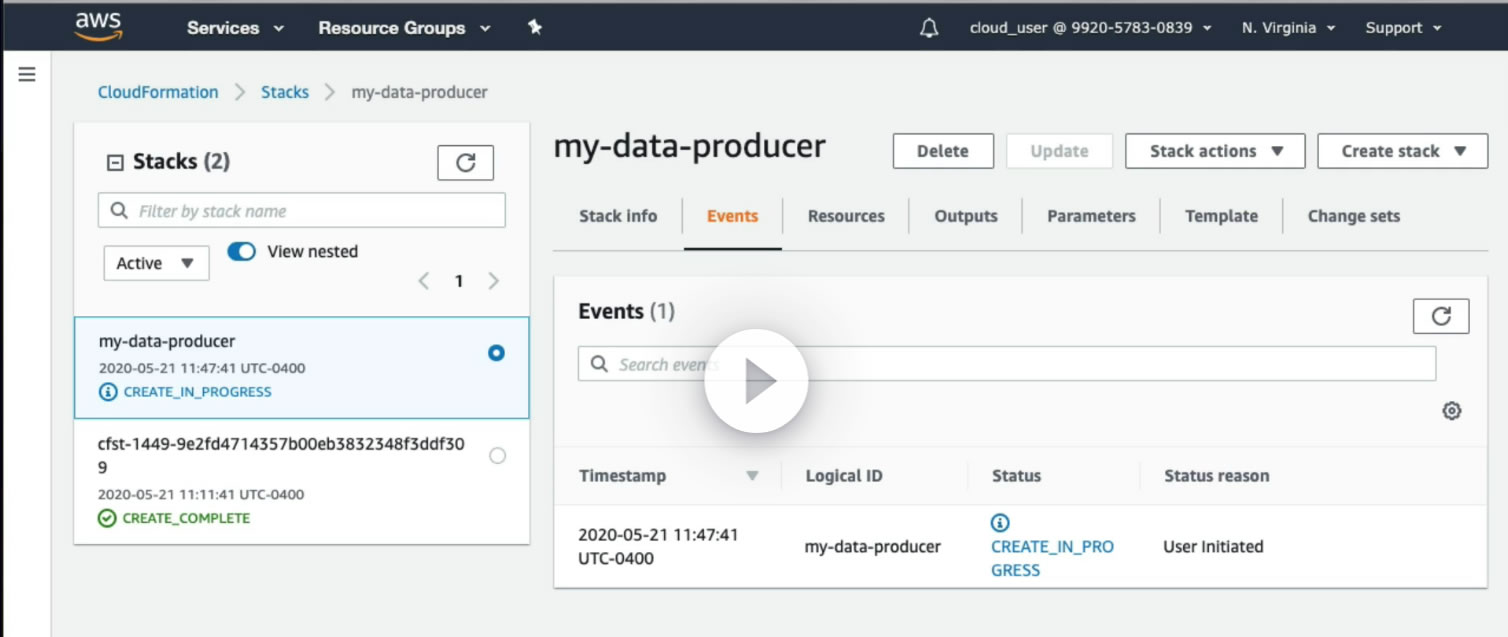Screen dimensions: 1508x637
Task: Open the Create stack dropdown
Action: (x=1402, y=151)
